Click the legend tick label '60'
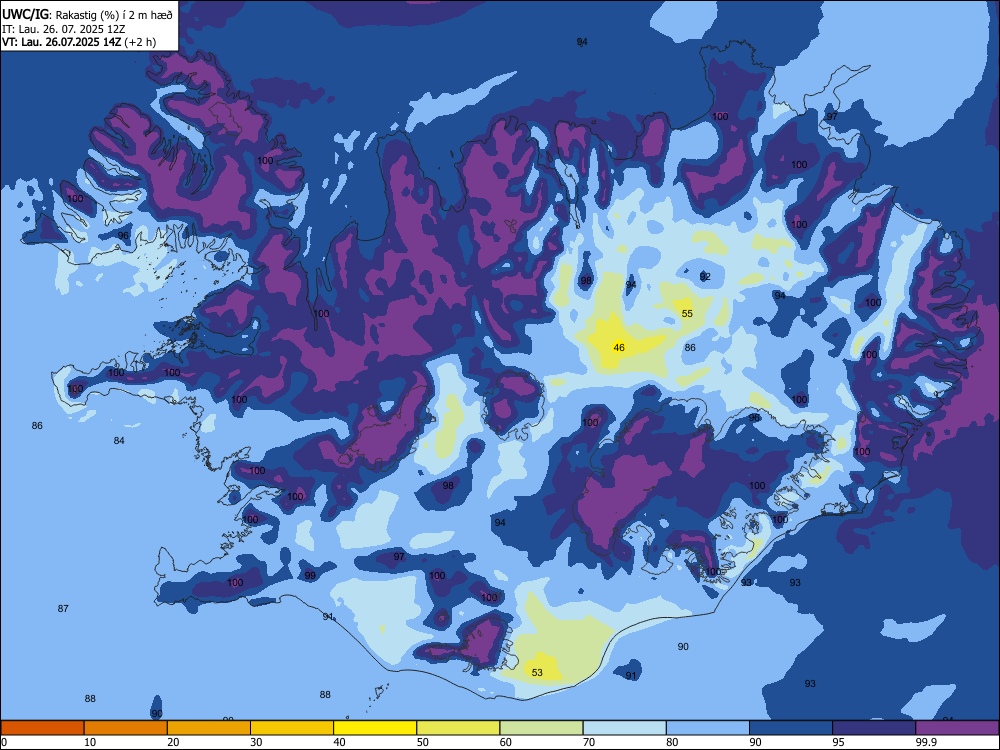The width and height of the screenshot is (1000, 750). (x=506, y=742)
